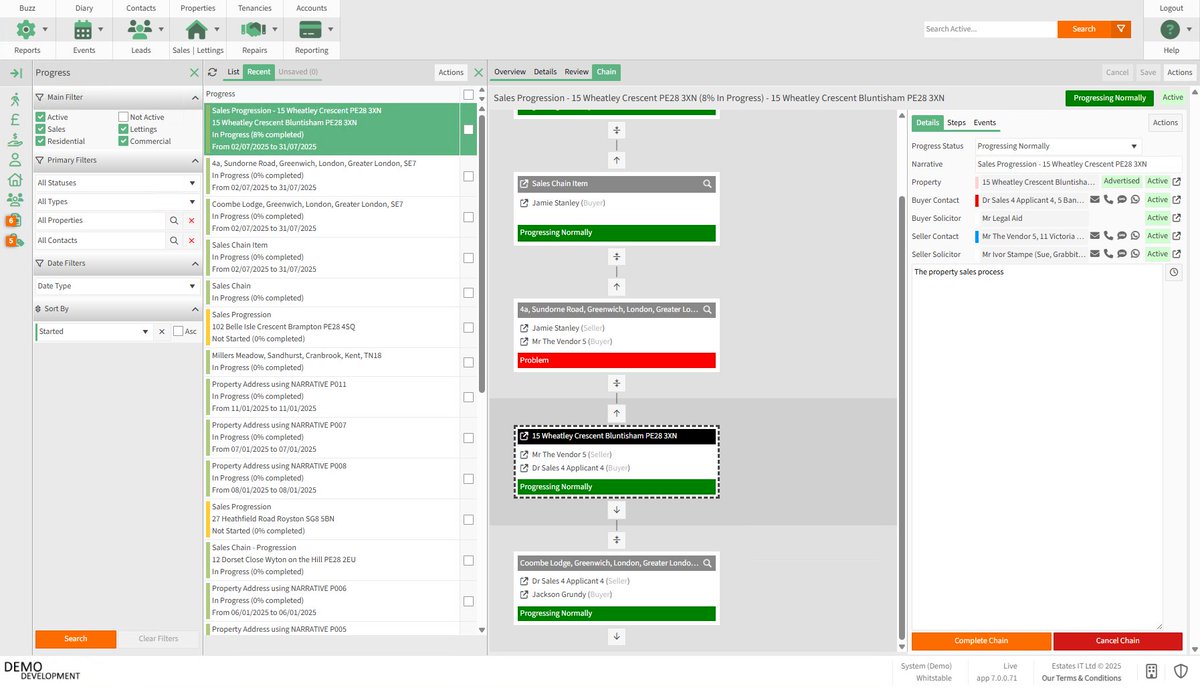This screenshot has height=688, width=1200.
Task: Open Jackson Grundy buyer link icon
Action: 525,594
